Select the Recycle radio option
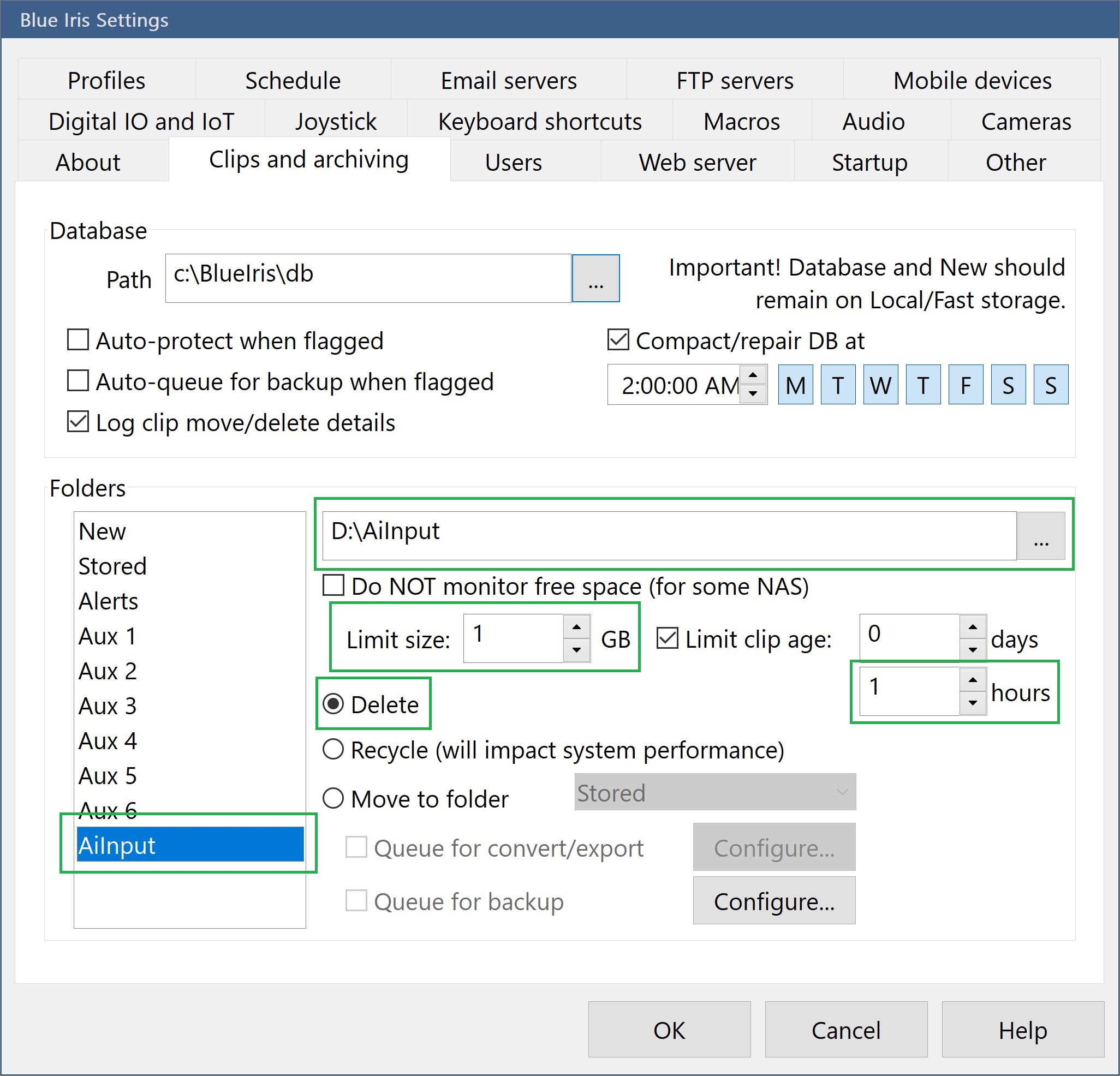The height and width of the screenshot is (1076, 1120). pyautogui.click(x=333, y=749)
